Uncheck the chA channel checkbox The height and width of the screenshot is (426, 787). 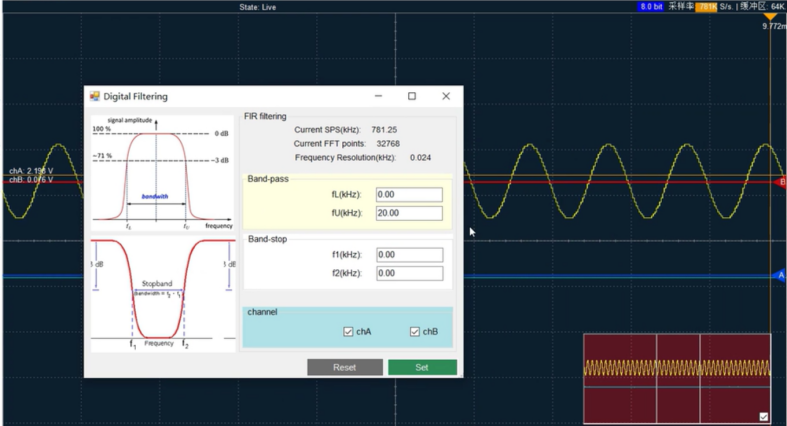(x=348, y=332)
